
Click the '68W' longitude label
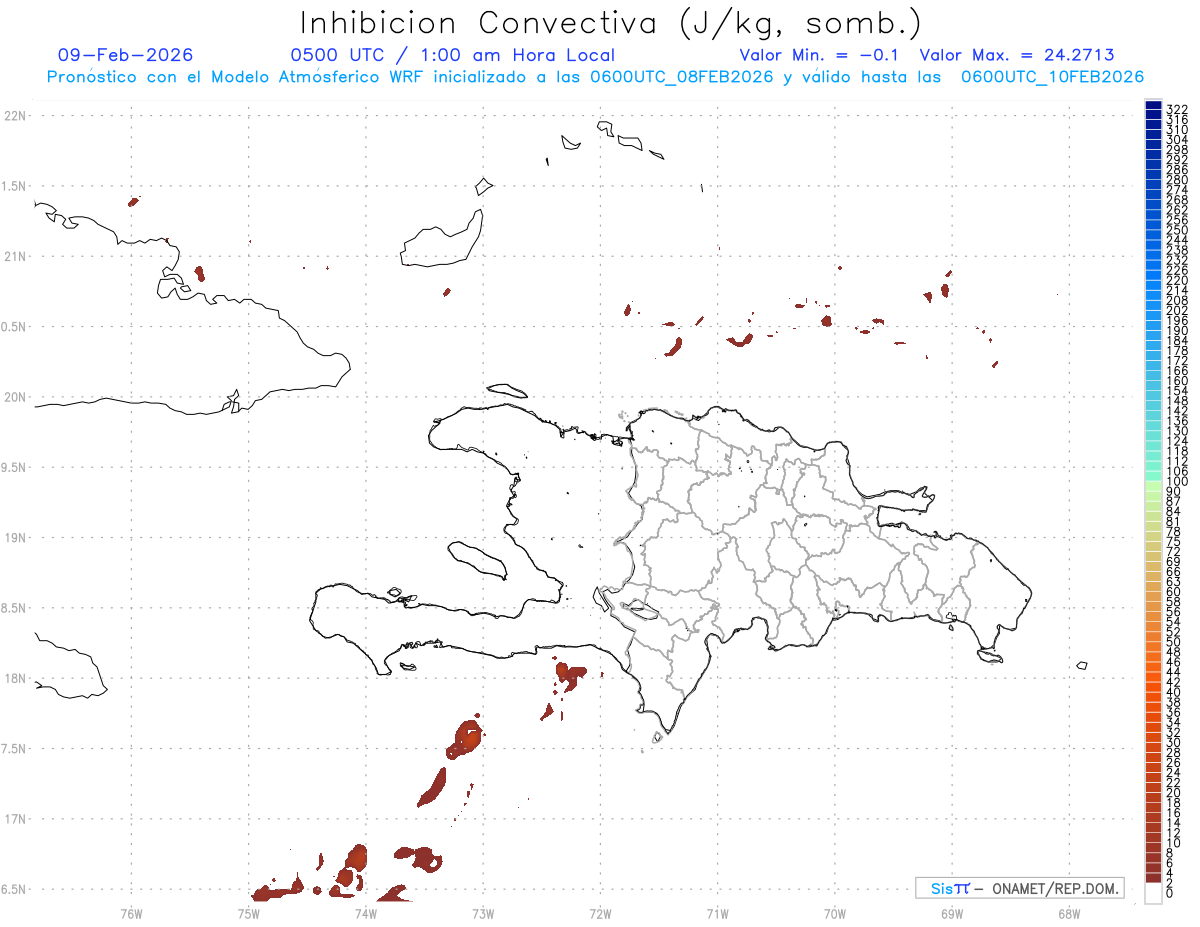tap(1069, 913)
